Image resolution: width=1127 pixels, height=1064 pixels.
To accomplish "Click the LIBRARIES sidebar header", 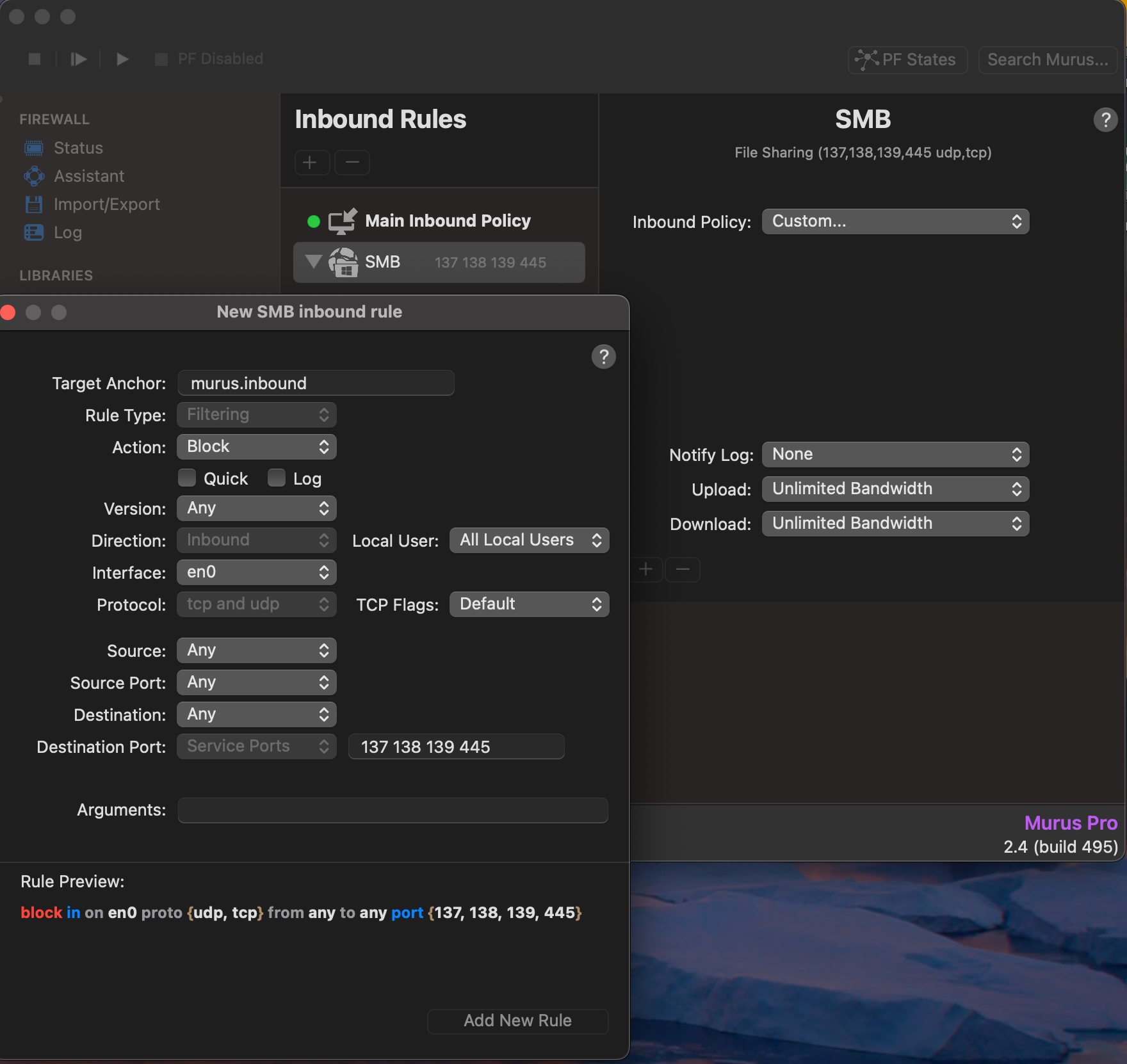I will coord(56,275).
